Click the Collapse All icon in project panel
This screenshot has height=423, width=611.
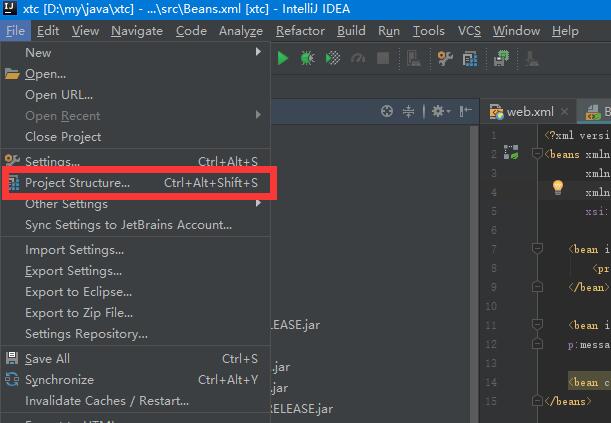(408, 111)
